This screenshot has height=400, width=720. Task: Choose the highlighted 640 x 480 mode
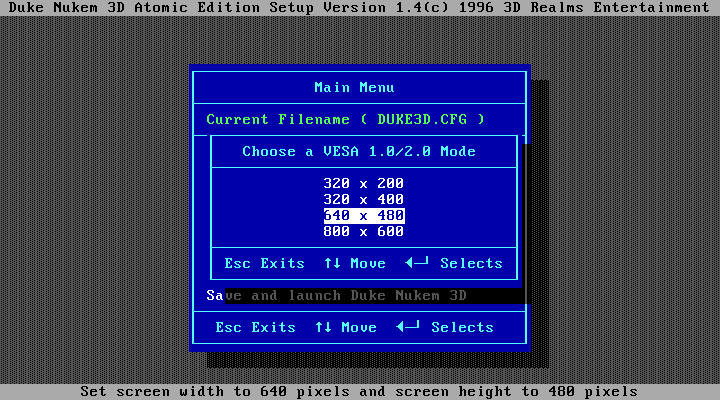click(x=364, y=215)
